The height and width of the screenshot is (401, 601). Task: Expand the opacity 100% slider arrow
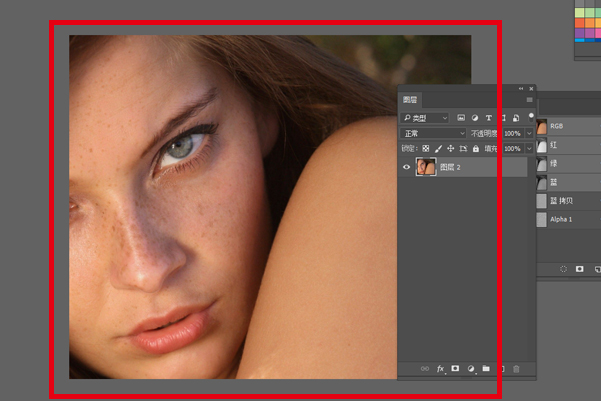pyautogui.click(x=529, y=133)
